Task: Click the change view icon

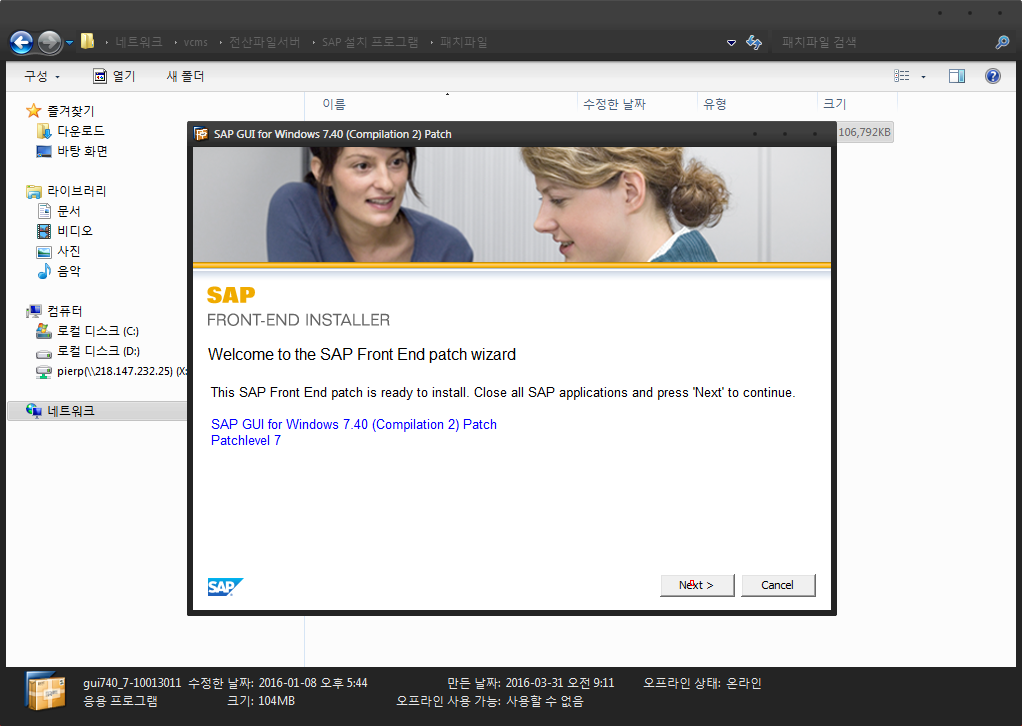Action: click(902, 76)
